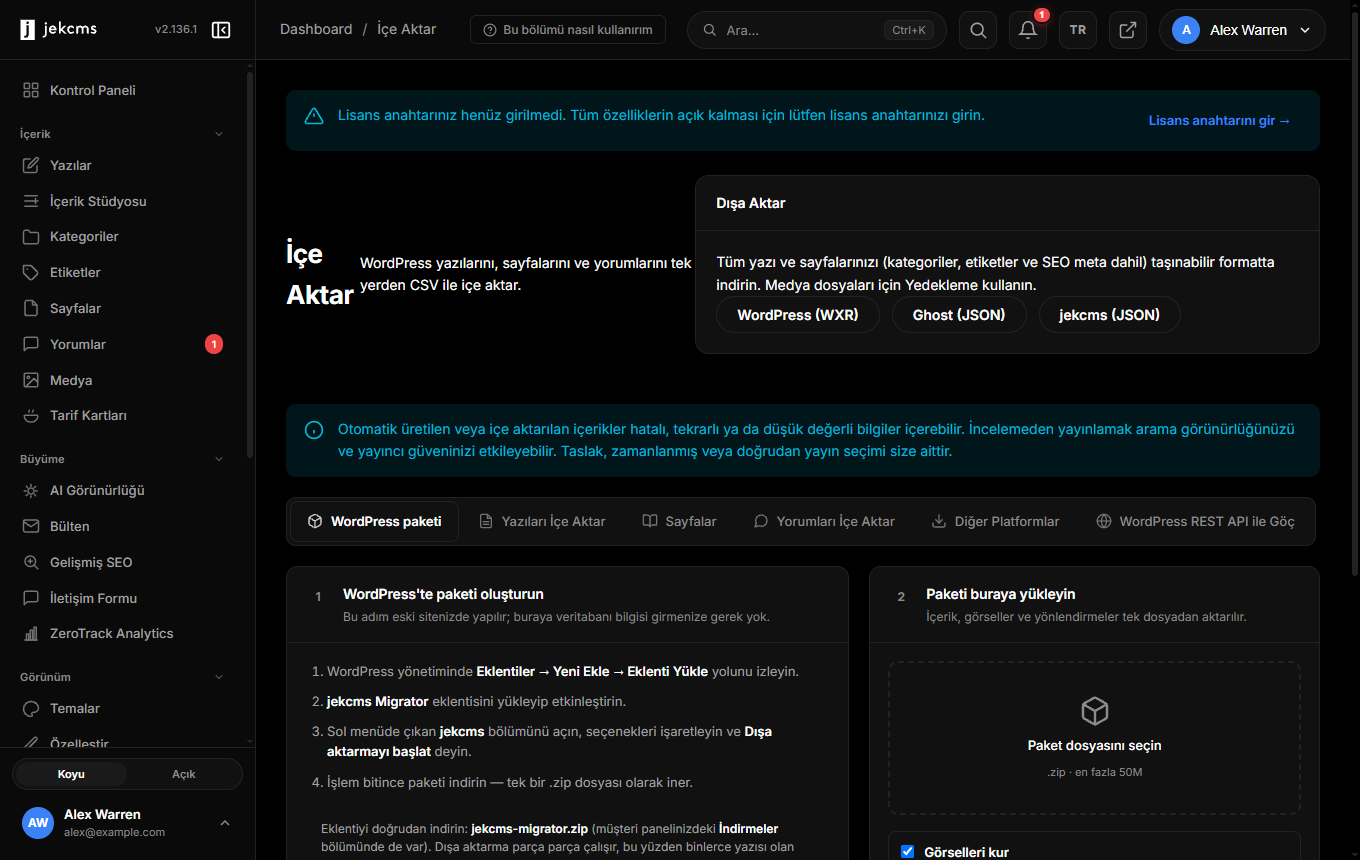
Task: Export as Ghost (JSON)
Action: (959, 315)
